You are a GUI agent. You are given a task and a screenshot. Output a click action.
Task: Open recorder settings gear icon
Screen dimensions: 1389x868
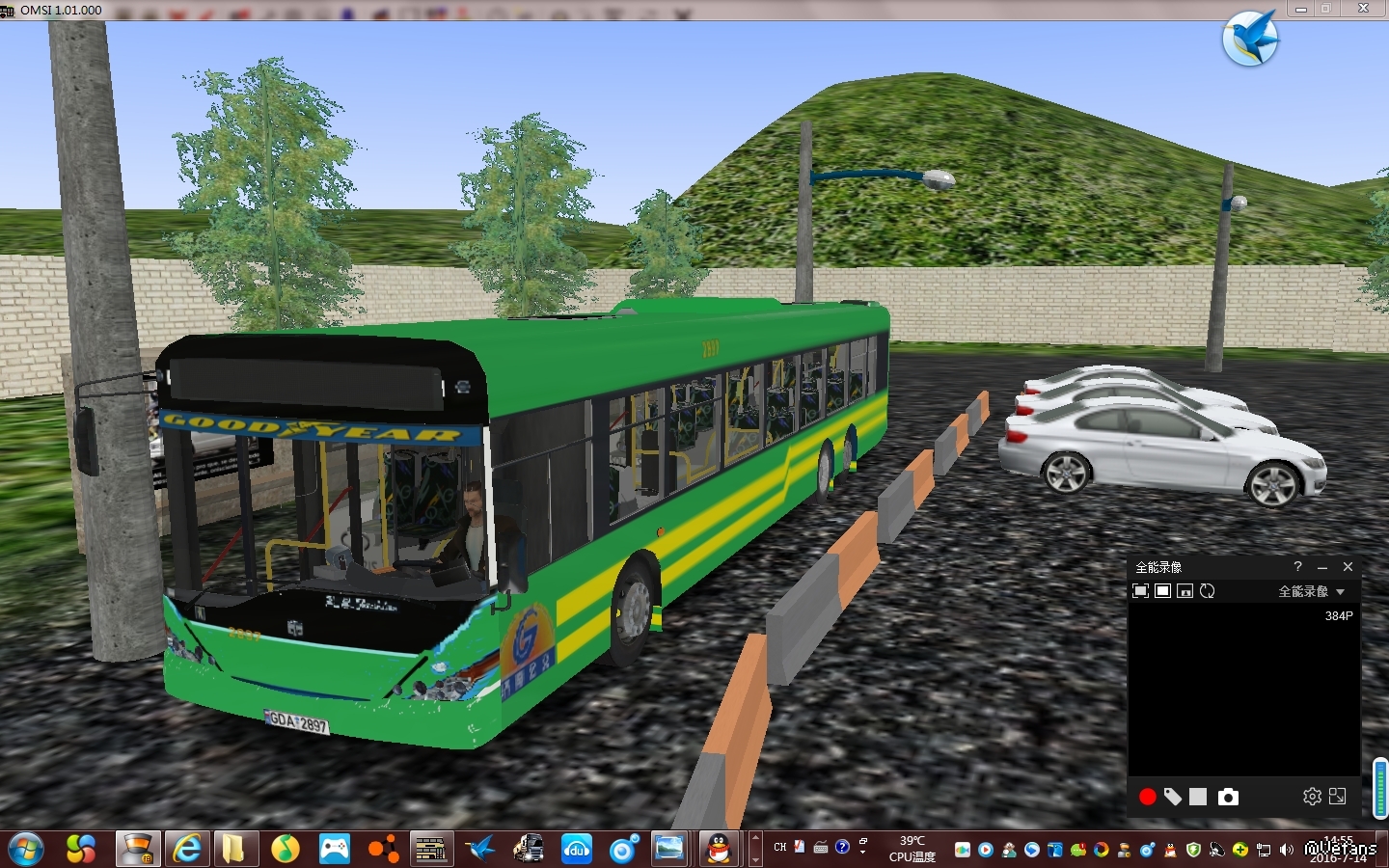(1312, 797)
